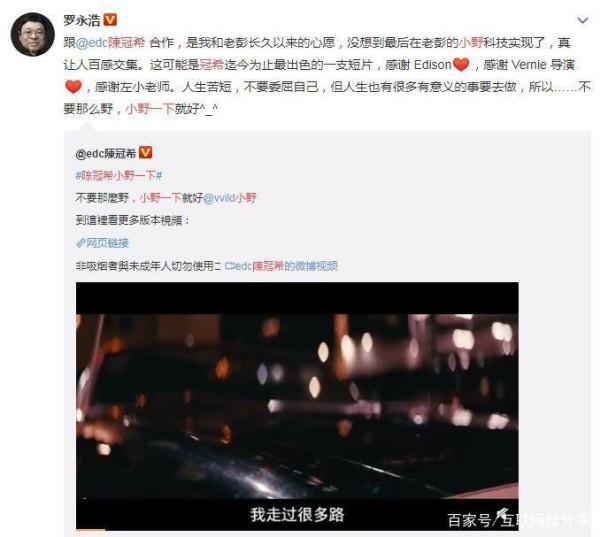Open the reposted author @edc陳冠希 name
Image resolution: width=600 pixels, height=537 pixels.
point(106,153)
